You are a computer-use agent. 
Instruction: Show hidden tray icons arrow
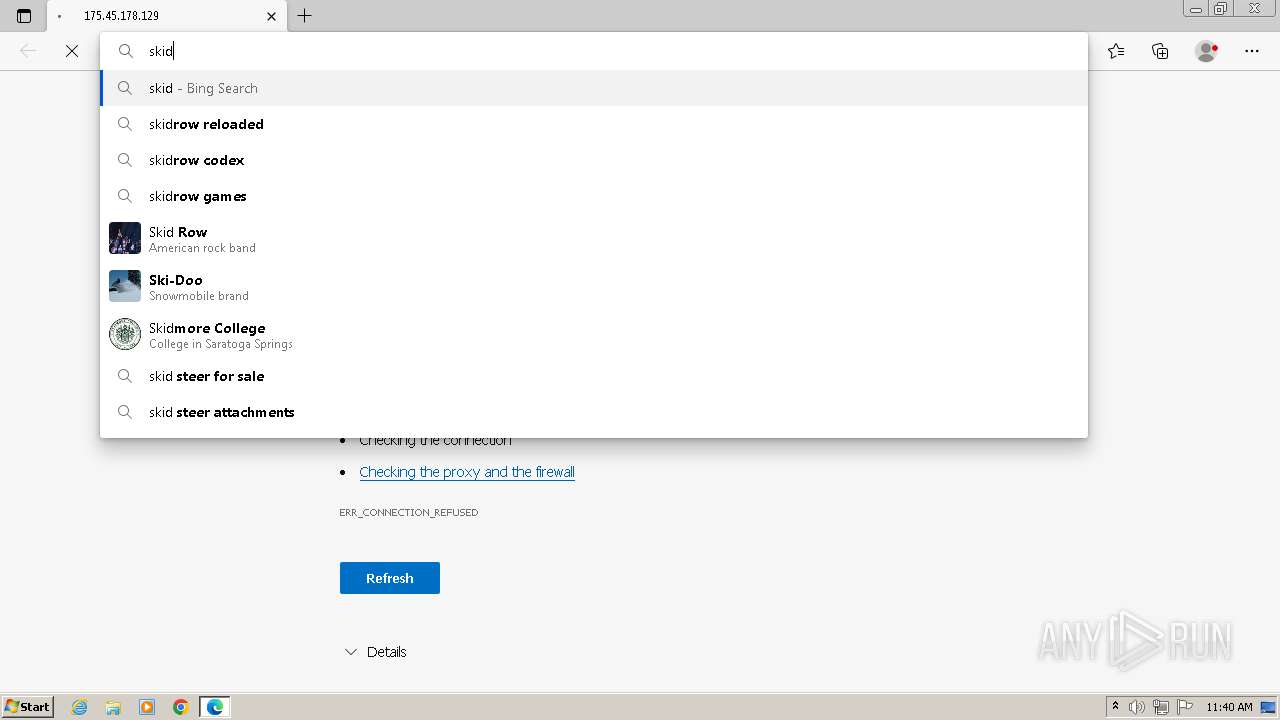tap(1115, 707)
